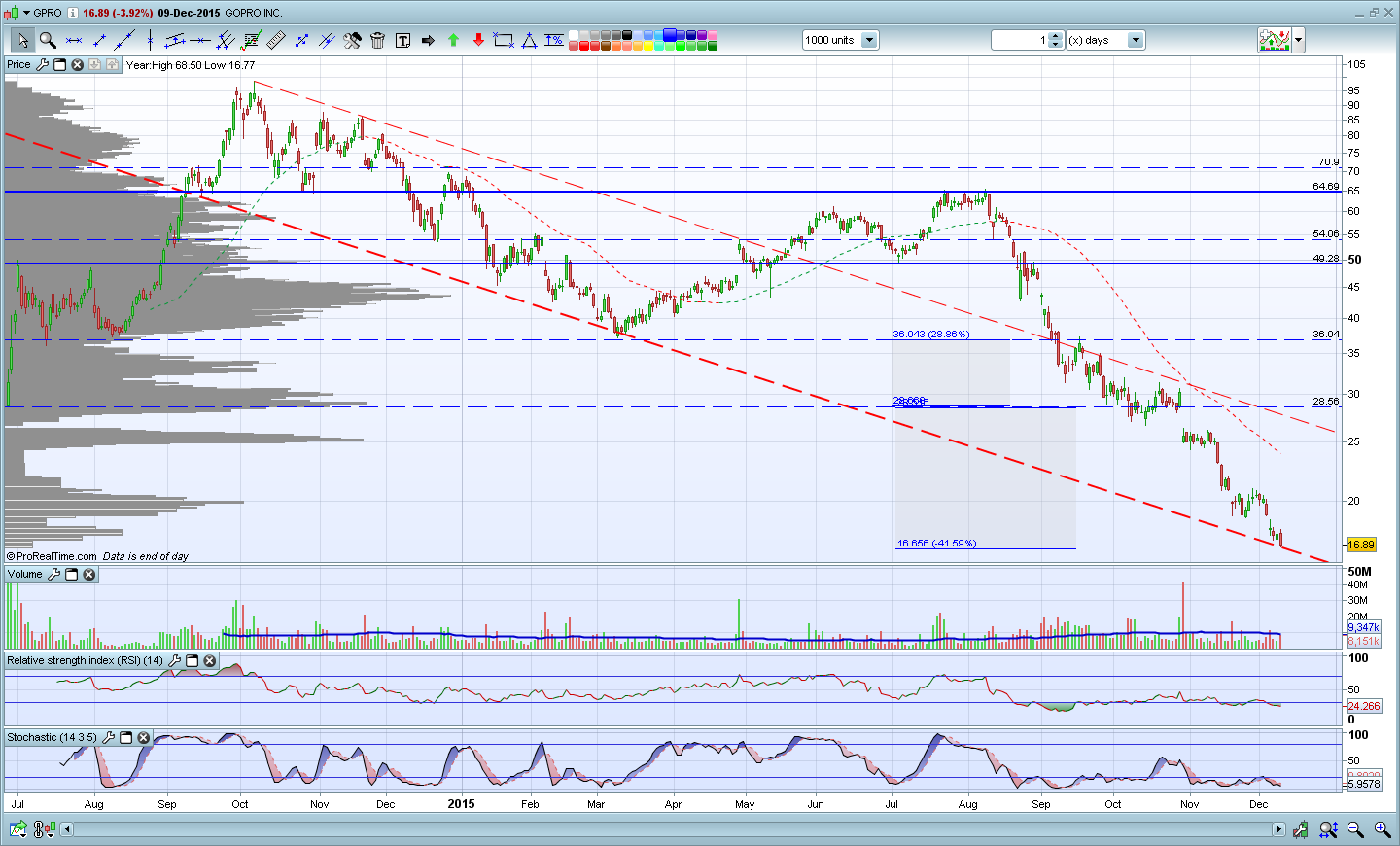1400x846 pixels.
Task: Maximize the RSI panel
Action: pos(192,660)
